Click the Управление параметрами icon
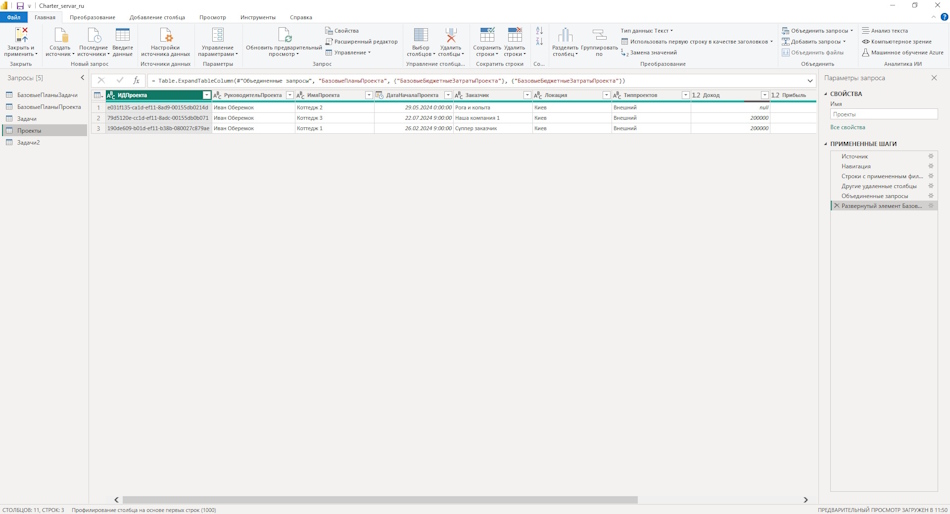The height and width of the screenshot is (514, 950). click(x=218, y=35)
